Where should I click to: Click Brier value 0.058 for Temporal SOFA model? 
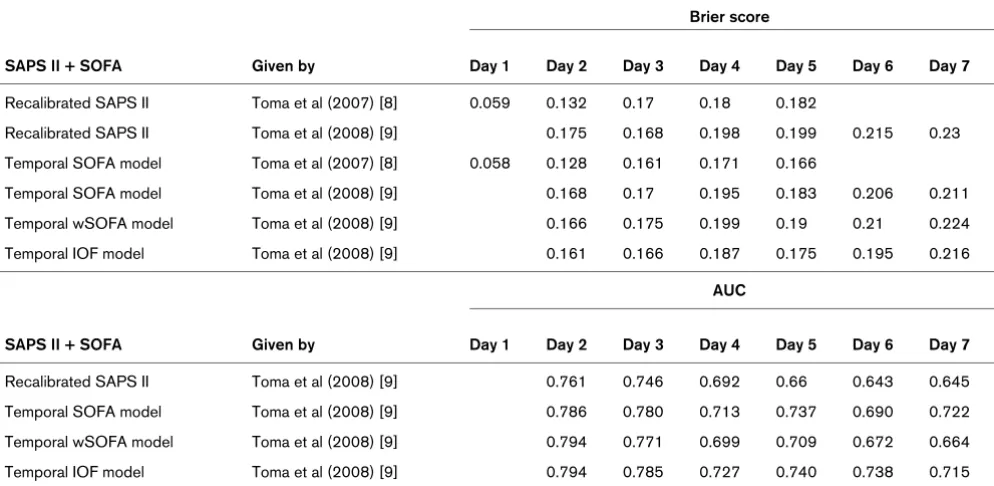(489, 163)
